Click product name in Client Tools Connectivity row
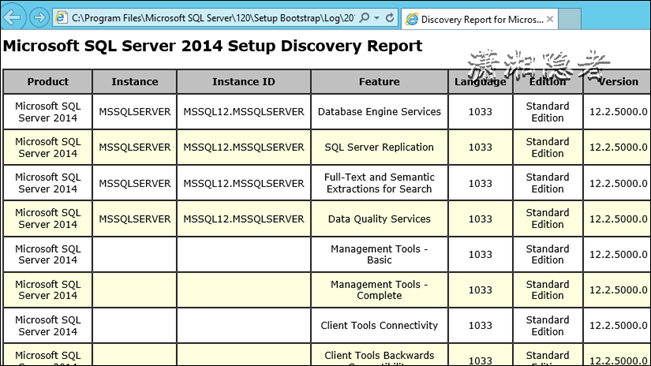 click(x=48, y=326)
